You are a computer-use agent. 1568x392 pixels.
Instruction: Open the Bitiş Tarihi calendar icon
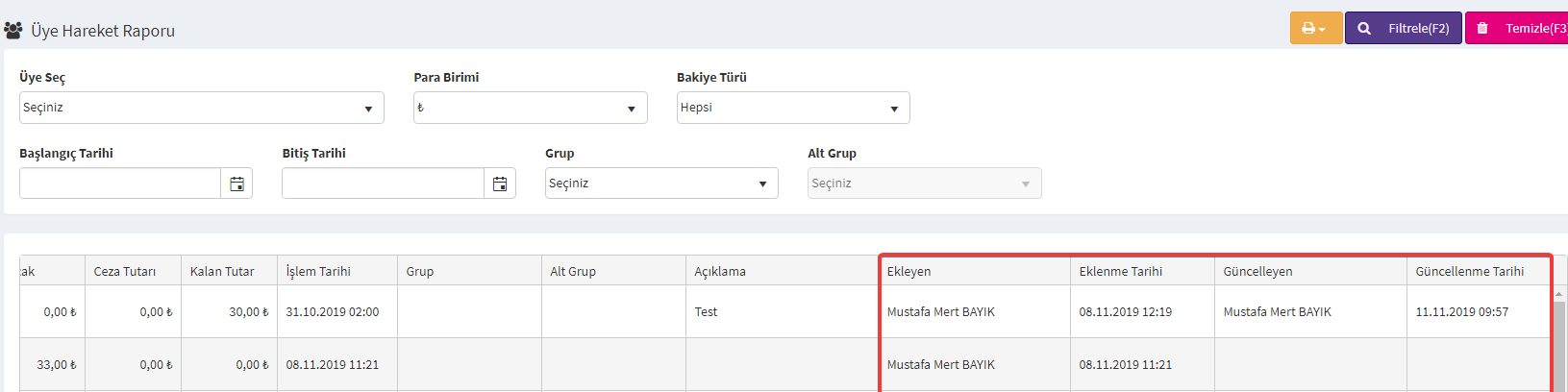500,184
